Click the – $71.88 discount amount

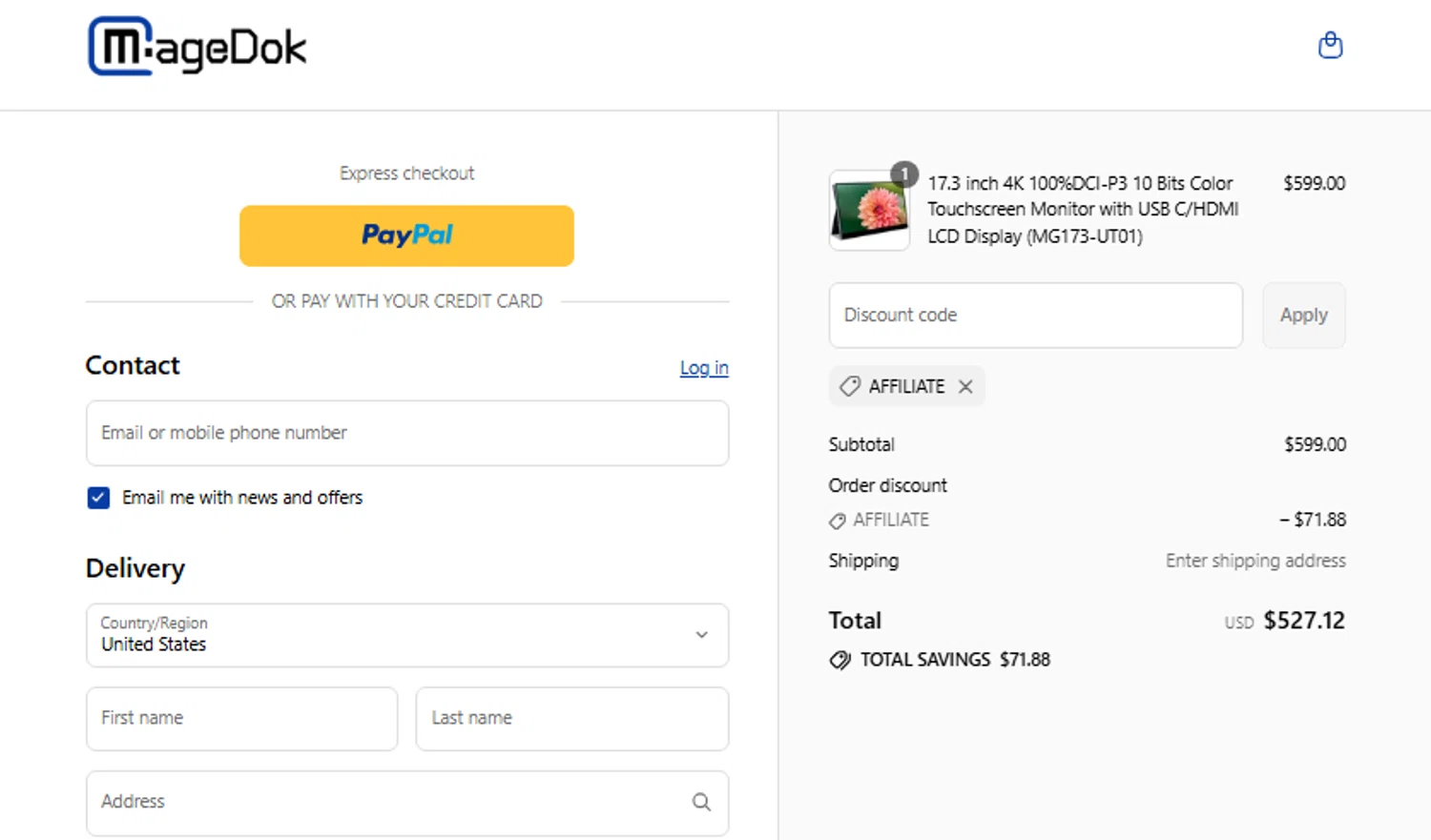pyautogui.click(x=1313, y=520)
